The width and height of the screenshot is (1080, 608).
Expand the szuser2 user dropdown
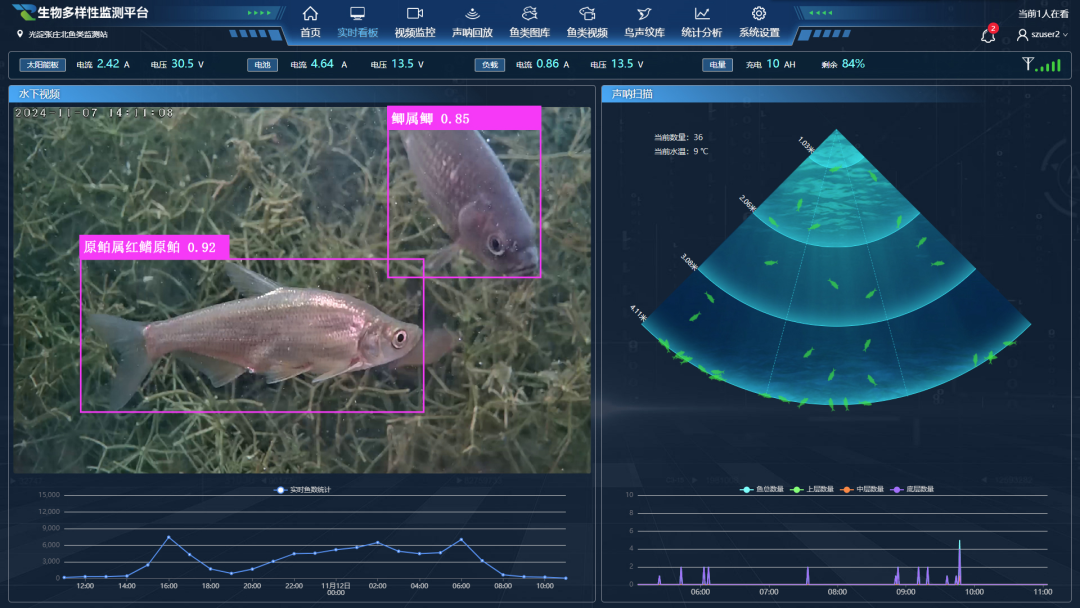tap(1043, 35)
